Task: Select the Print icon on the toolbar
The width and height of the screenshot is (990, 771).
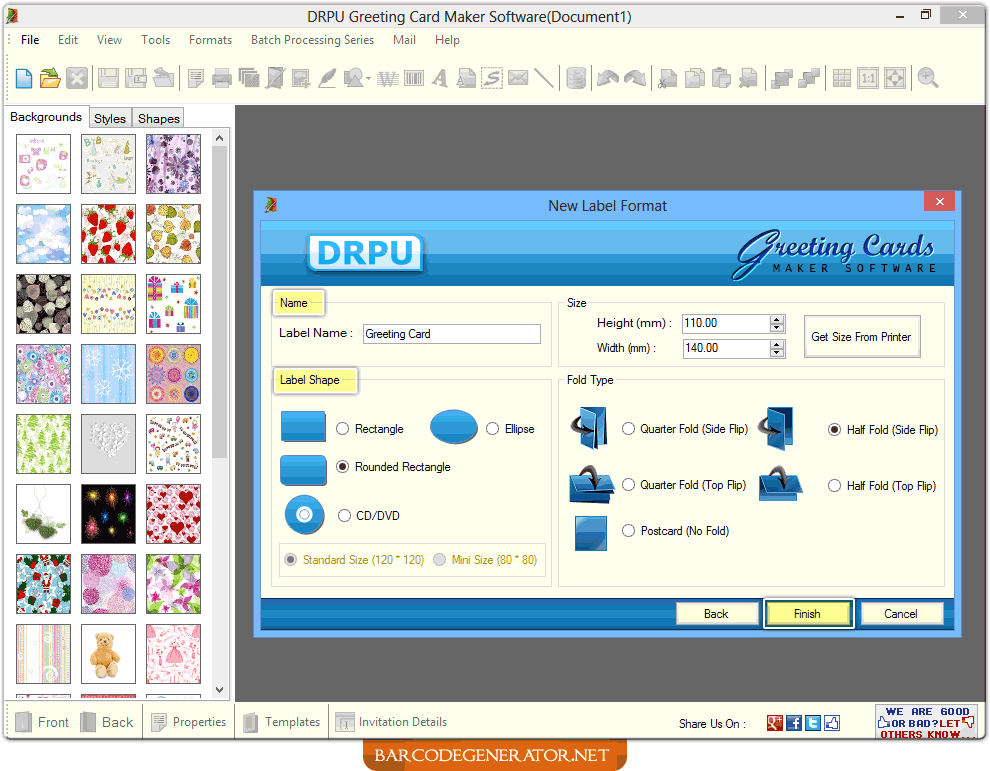Action: [x=222, y=78]
